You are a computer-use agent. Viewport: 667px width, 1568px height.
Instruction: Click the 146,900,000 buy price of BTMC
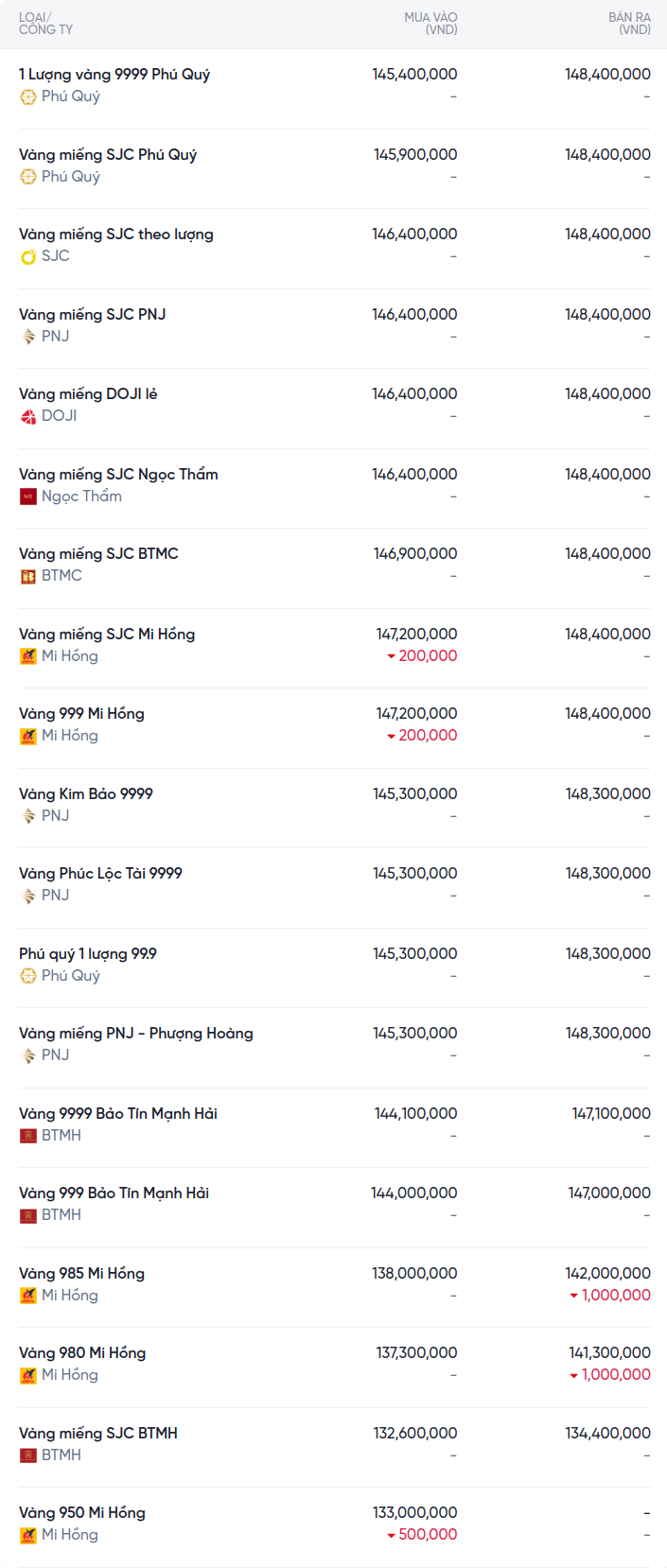[415, 554]
